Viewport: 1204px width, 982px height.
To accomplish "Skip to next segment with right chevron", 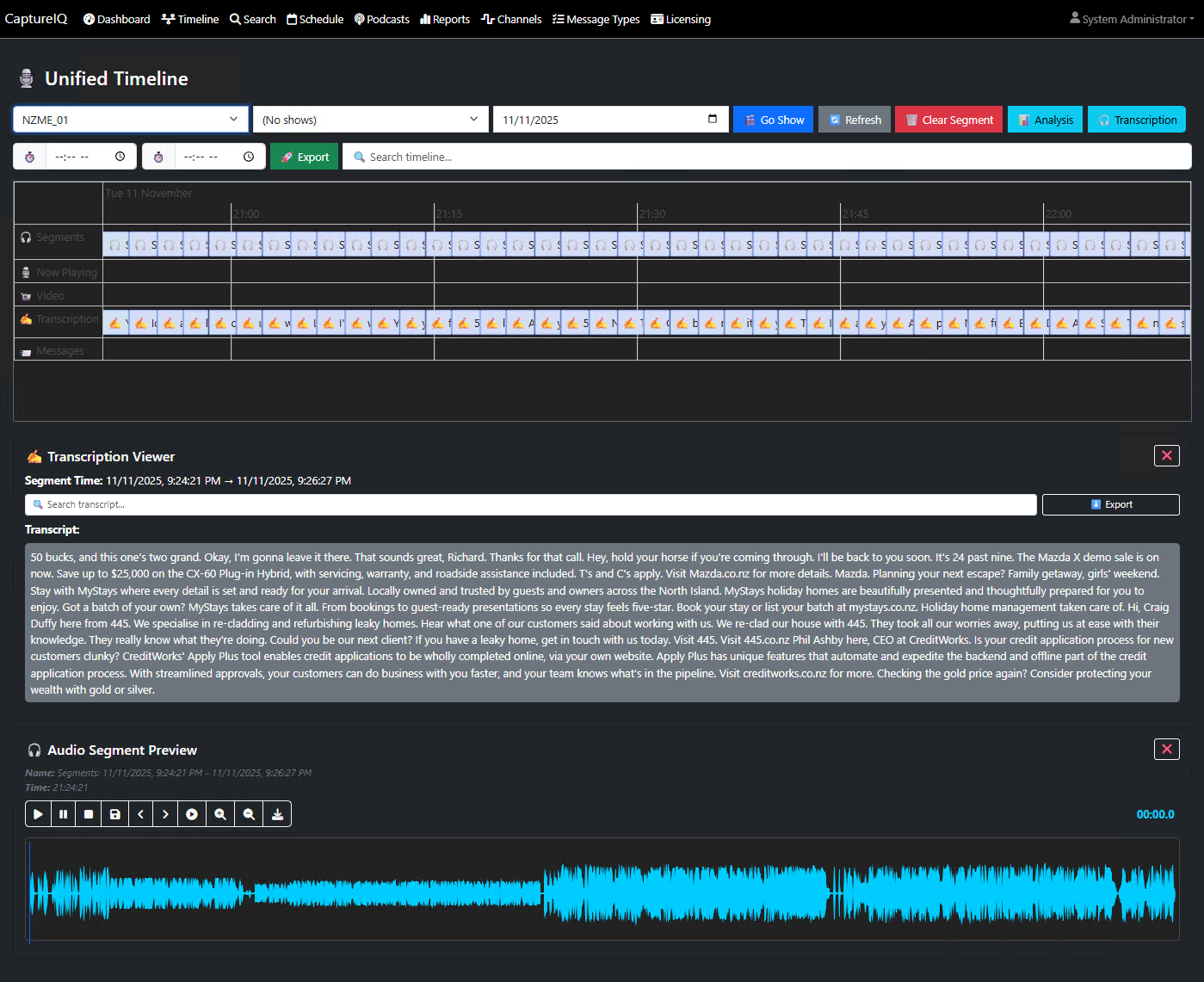I will coord(165,814).
